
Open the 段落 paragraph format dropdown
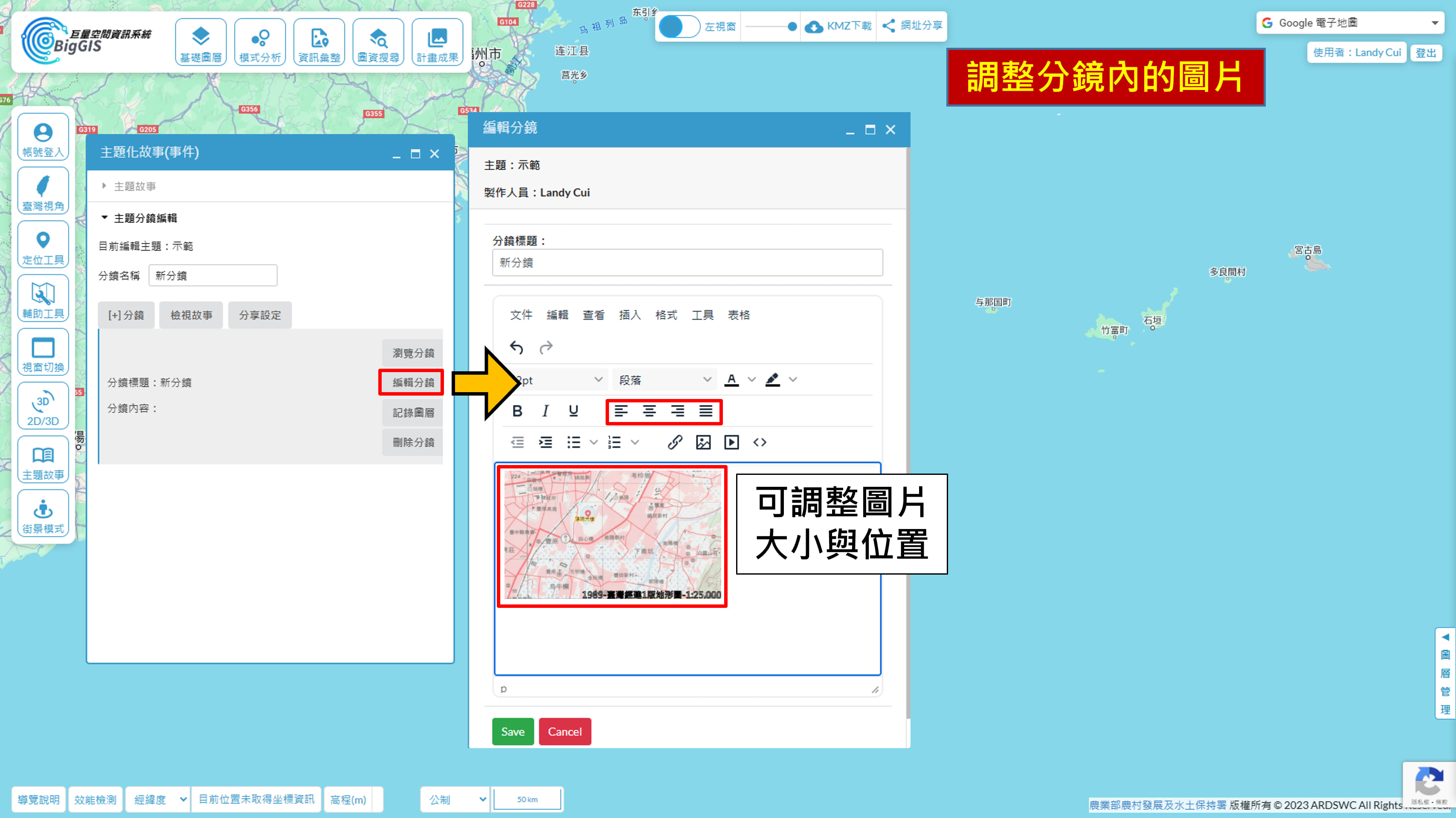tap(664, 380)
